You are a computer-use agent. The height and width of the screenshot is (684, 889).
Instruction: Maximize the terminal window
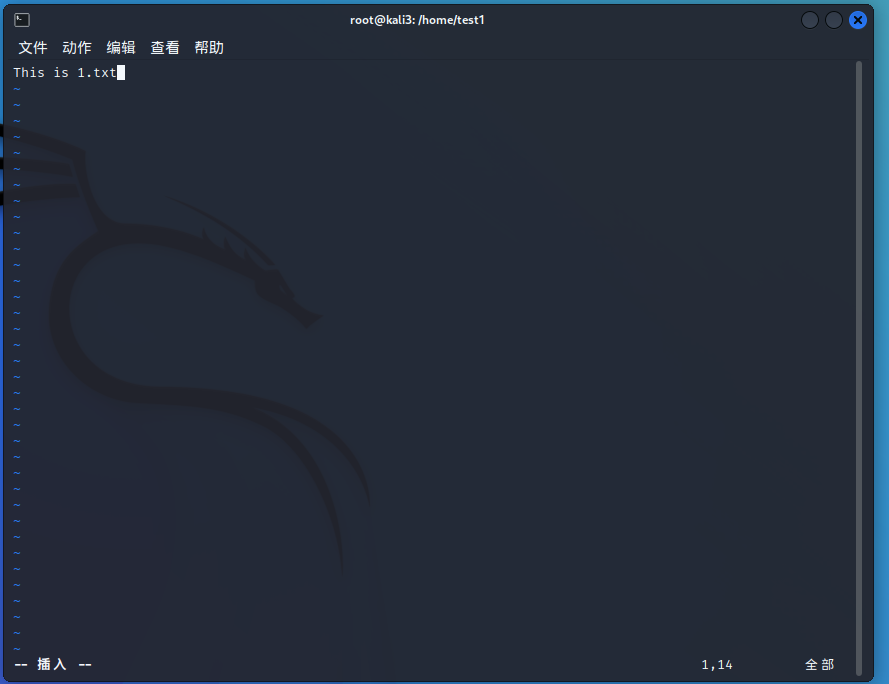833,20
